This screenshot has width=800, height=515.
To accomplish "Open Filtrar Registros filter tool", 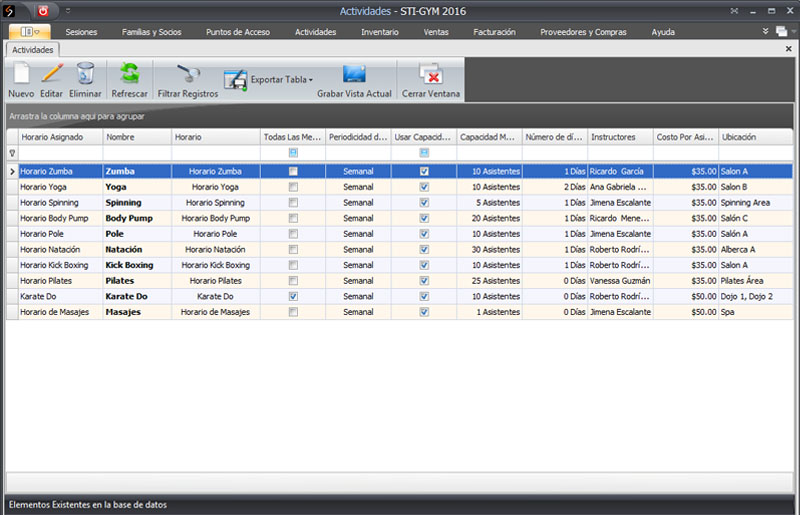I will point(187,76).
